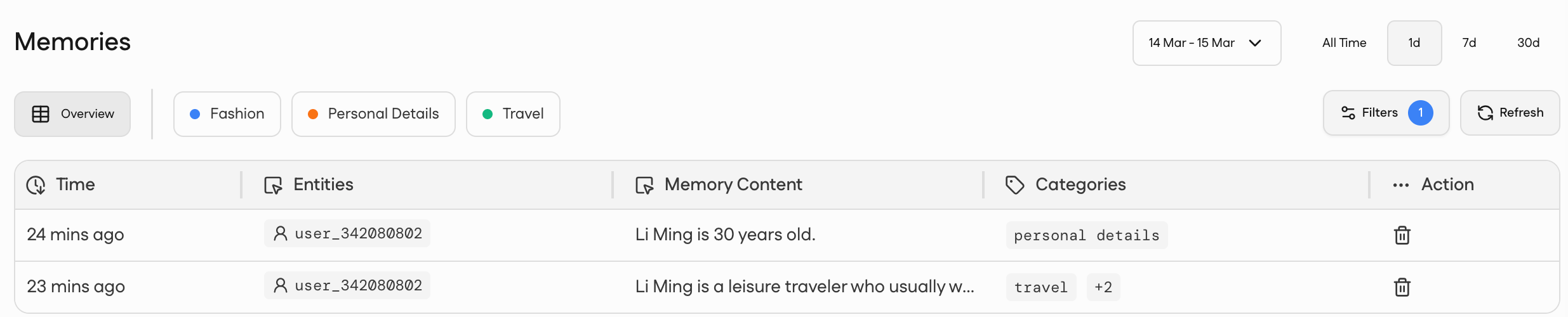1568x317 pixels.
Task: Click the Entities column header icon
Action: (273, 185)
